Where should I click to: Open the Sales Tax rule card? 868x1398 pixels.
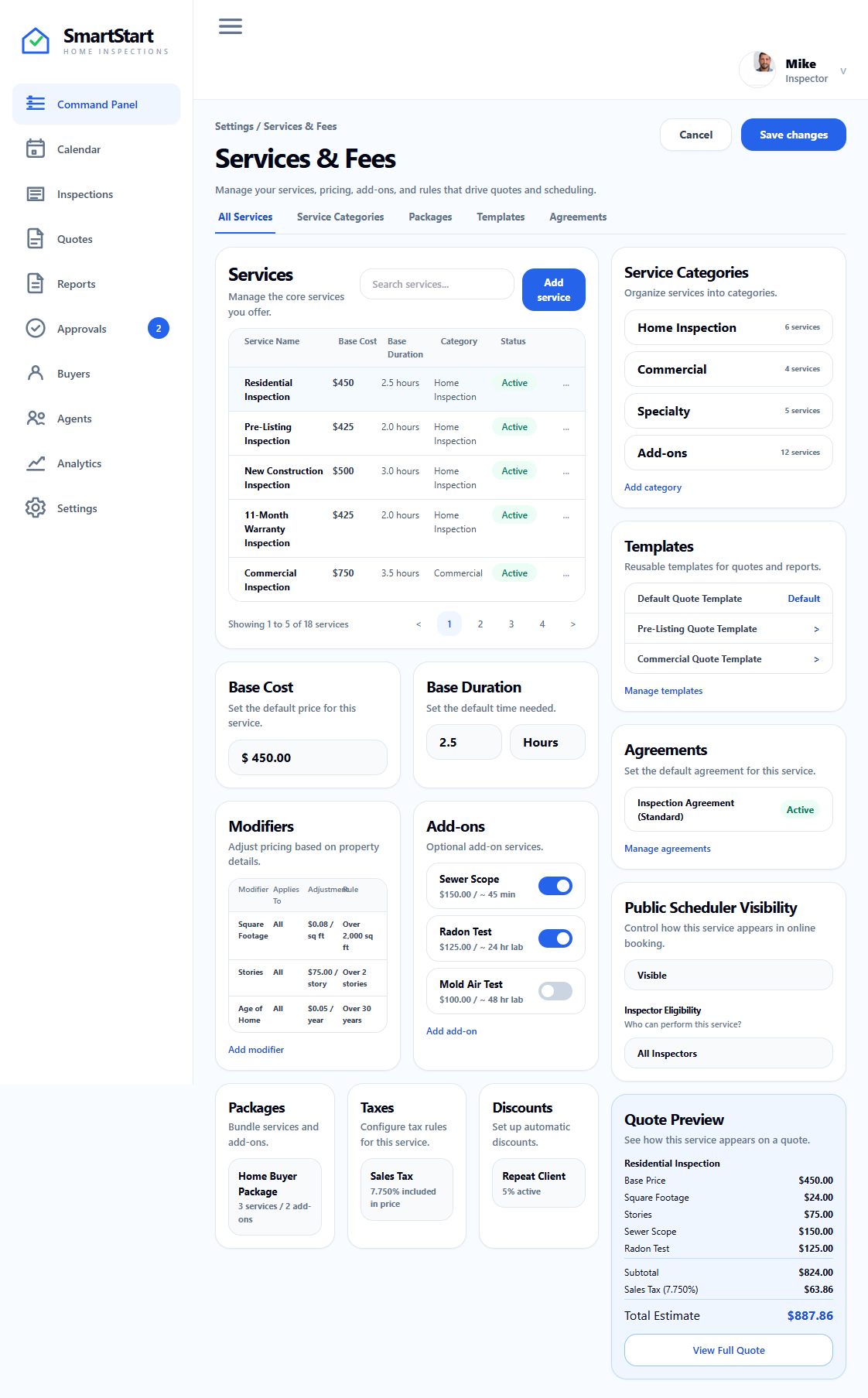click(x=407, y=1189)
